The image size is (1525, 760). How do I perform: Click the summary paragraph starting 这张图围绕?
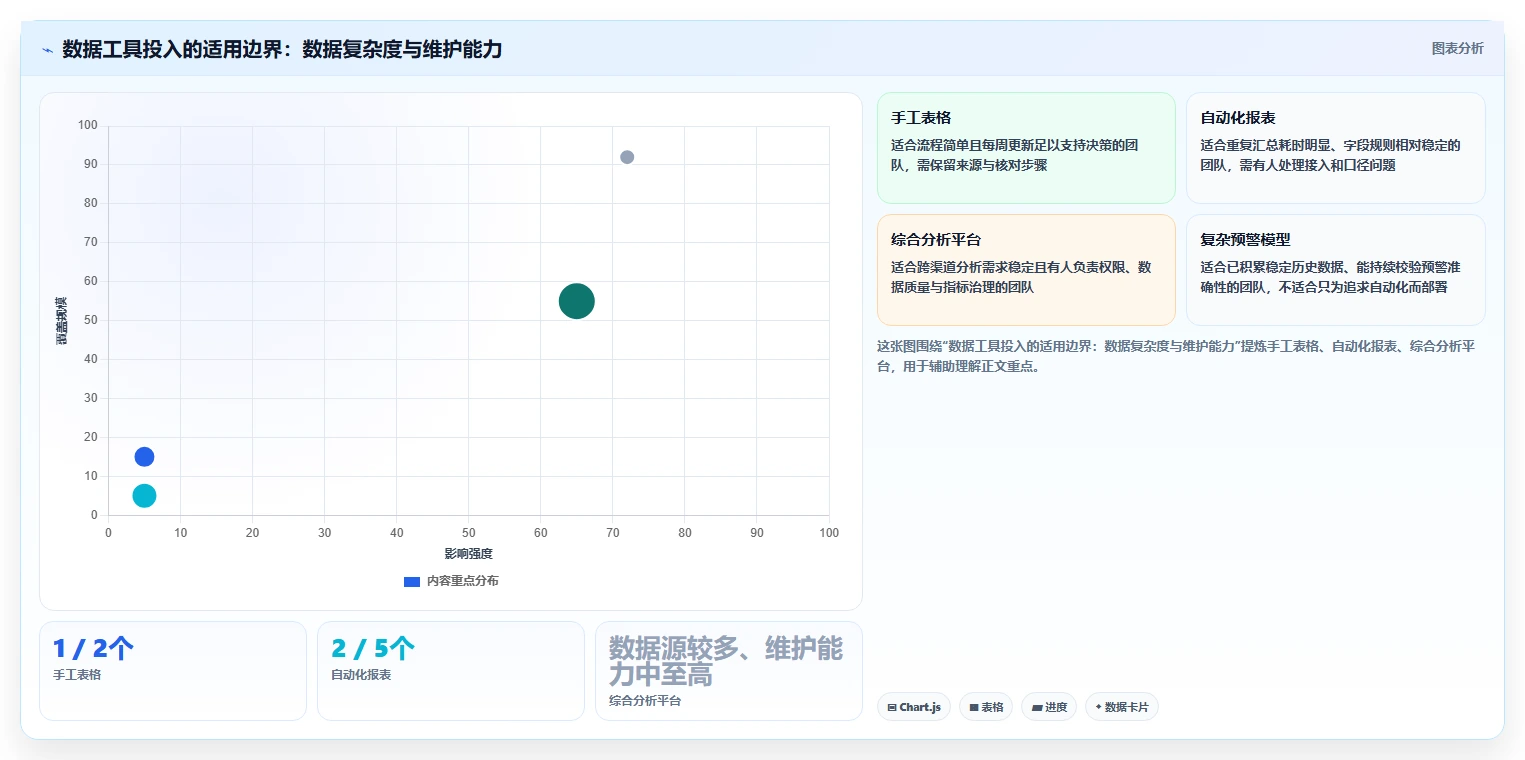click(x=1176, y=356)
